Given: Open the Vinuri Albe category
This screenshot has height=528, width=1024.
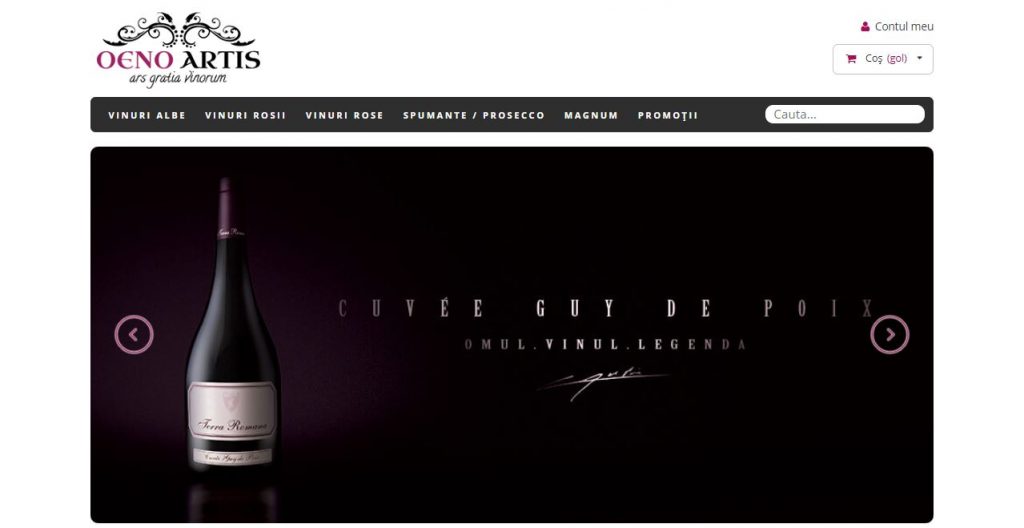Looking at the screenshot, I should point(147,115).
